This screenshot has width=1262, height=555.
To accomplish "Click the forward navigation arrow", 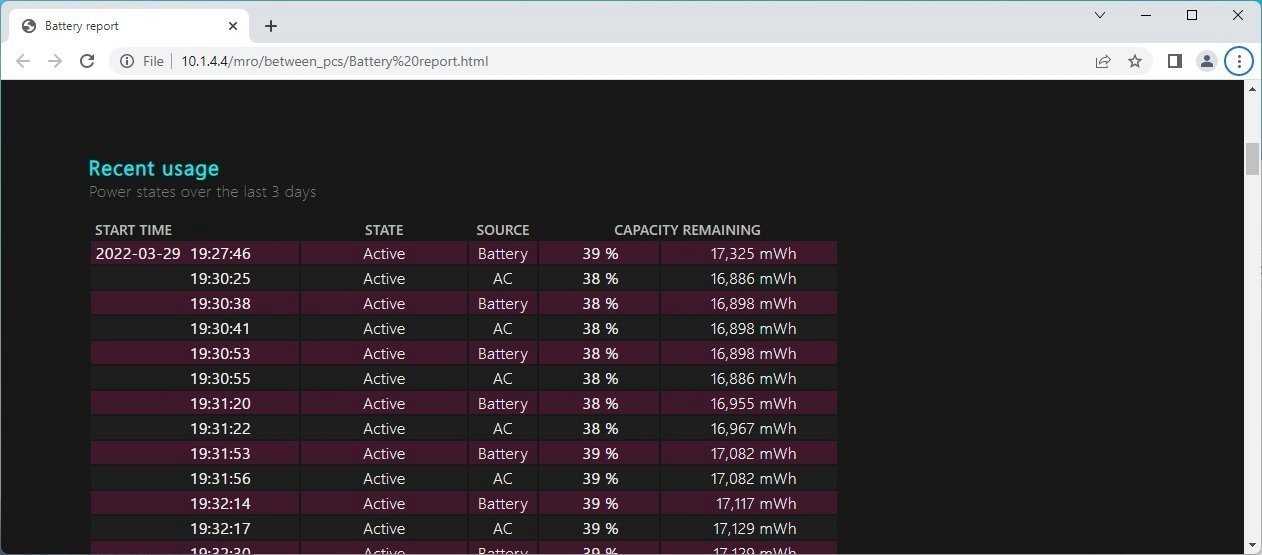I will [55, 61].
